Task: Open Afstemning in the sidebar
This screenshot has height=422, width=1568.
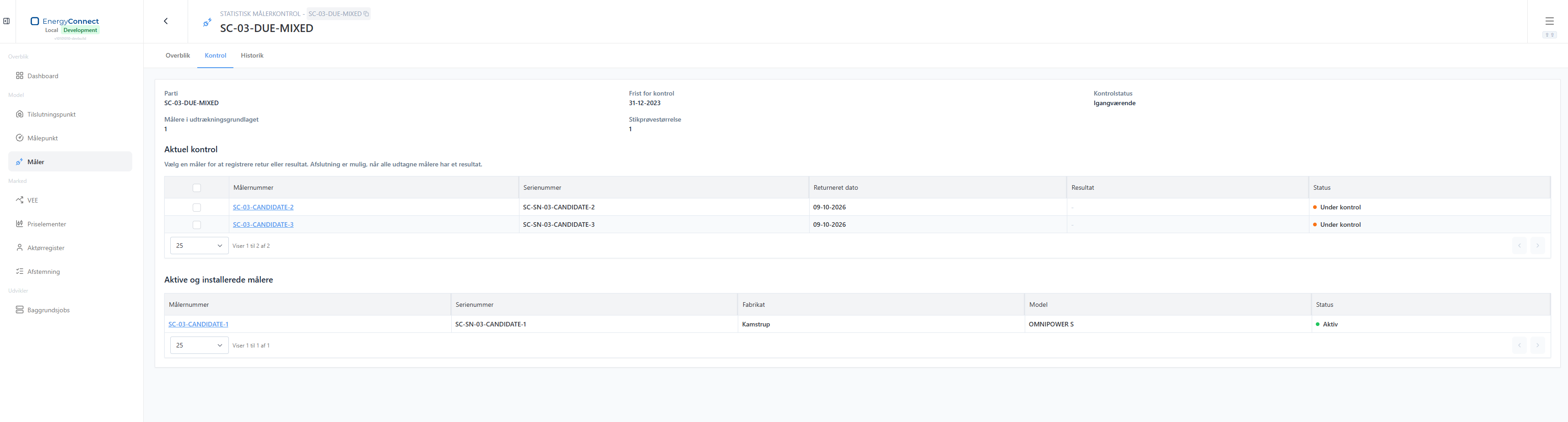Action: pyautogui.click(x=70, y=272)
